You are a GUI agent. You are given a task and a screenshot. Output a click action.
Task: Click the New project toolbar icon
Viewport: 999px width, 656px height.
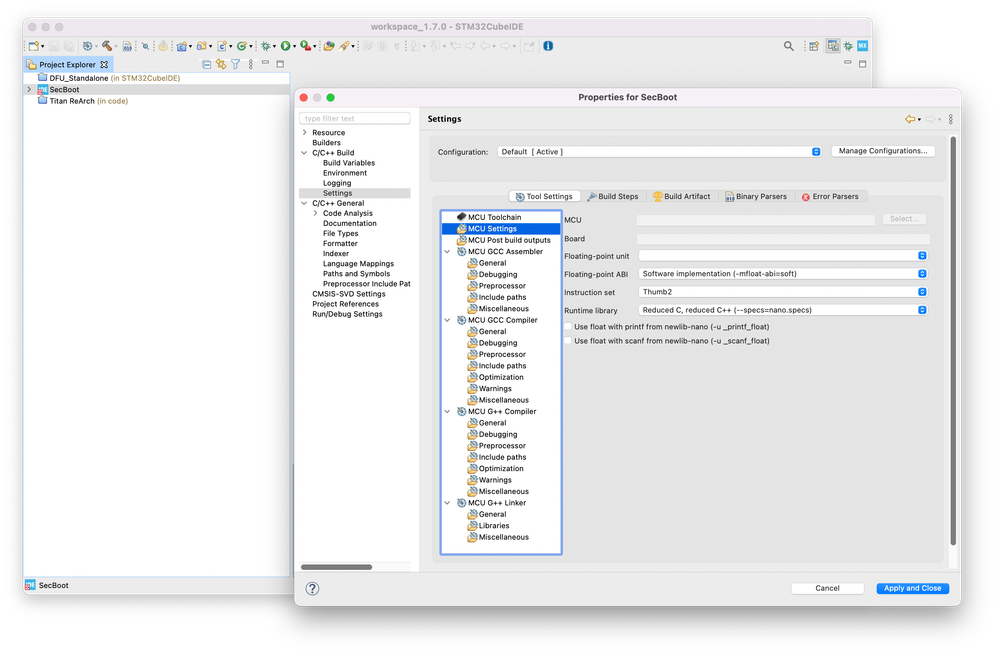click(34, 46)
